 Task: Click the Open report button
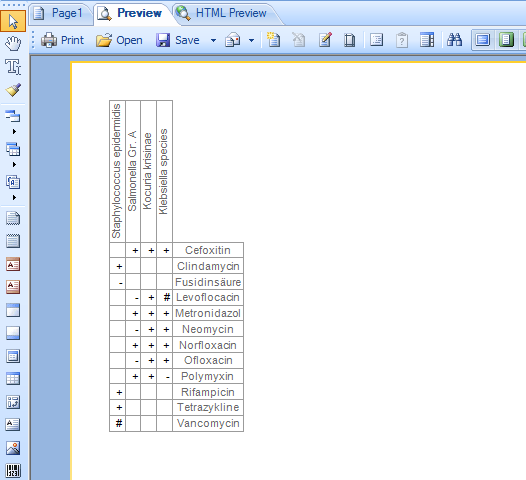119,40
